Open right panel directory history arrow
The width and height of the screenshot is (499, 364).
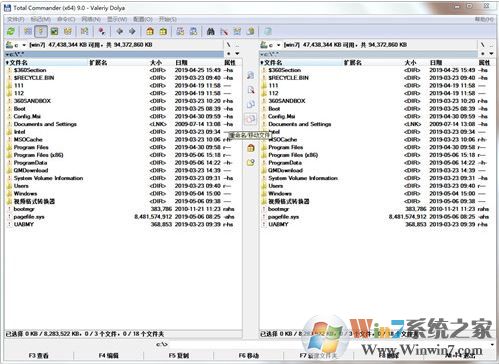pyautogui.click(x=491, y=54)
